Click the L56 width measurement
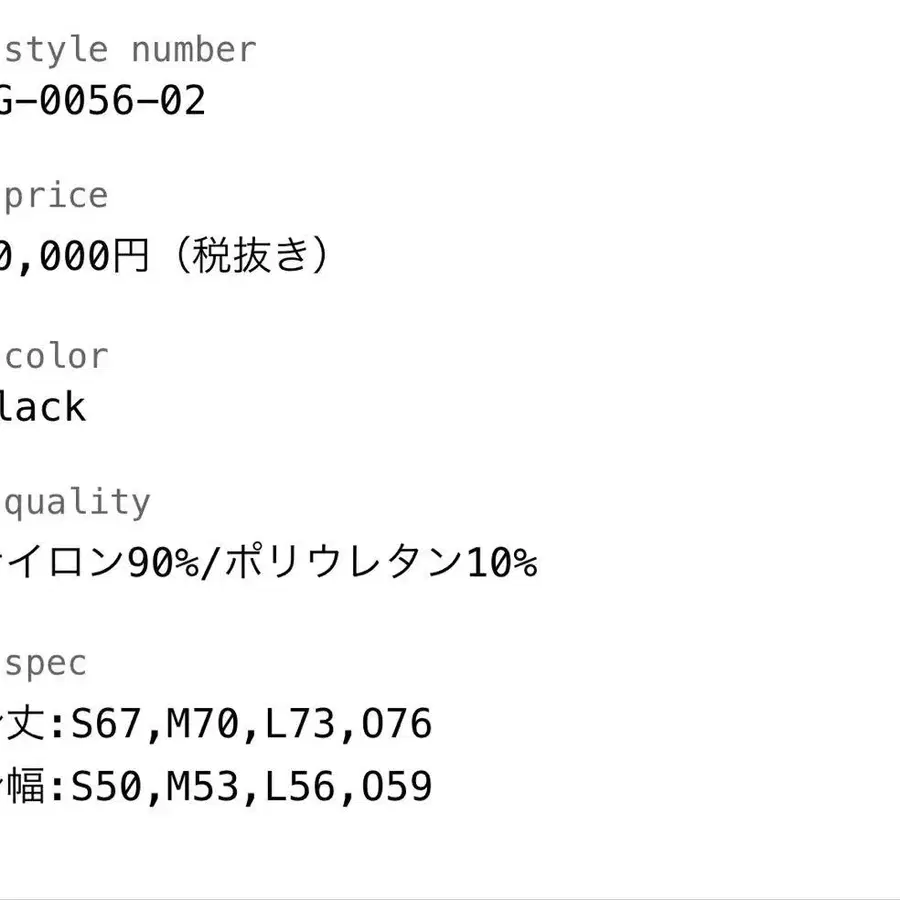900x900 pixels. pyautogui.click(x=300, y=786)
